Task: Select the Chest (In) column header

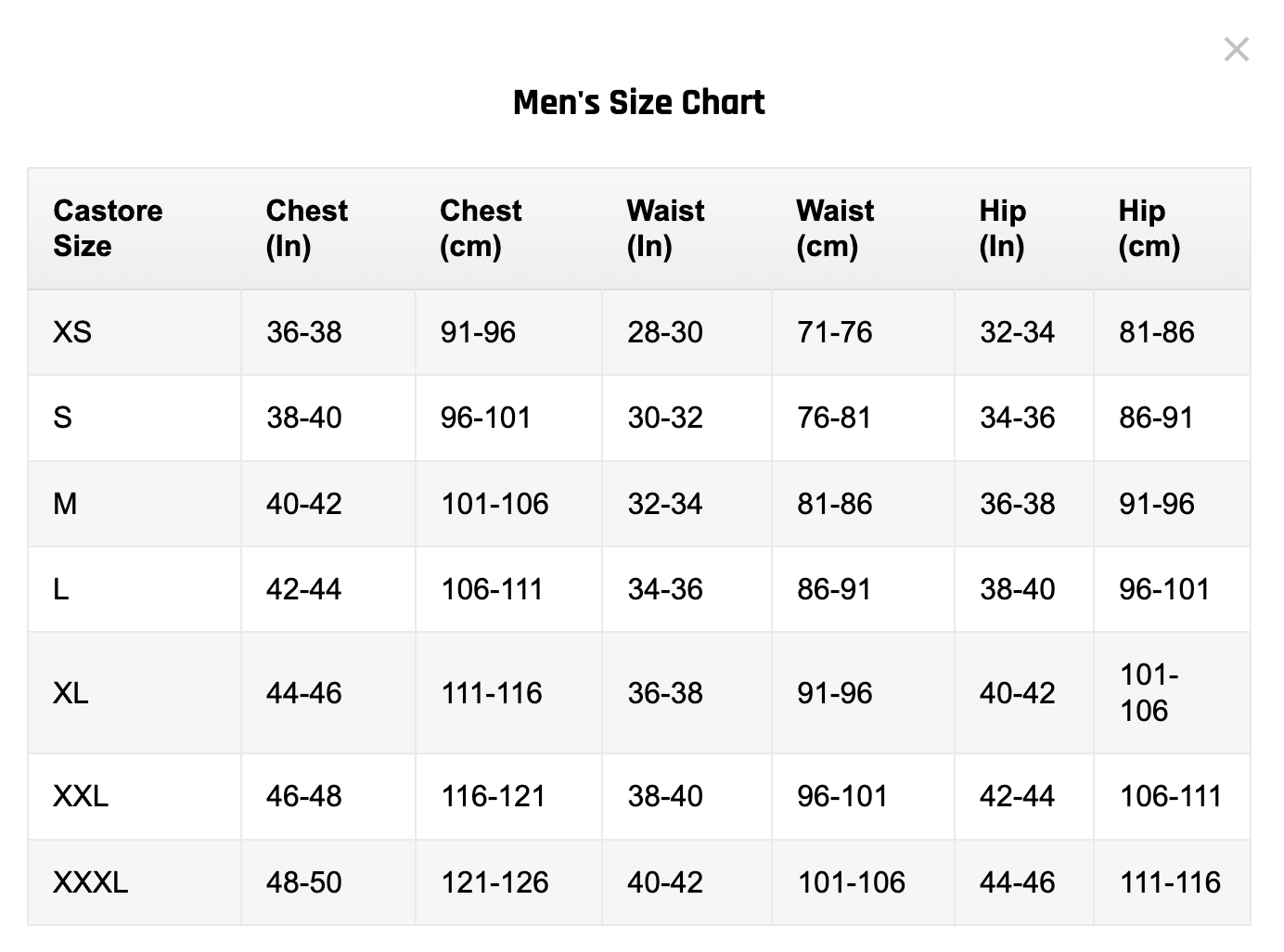Action: coord(306,228)
